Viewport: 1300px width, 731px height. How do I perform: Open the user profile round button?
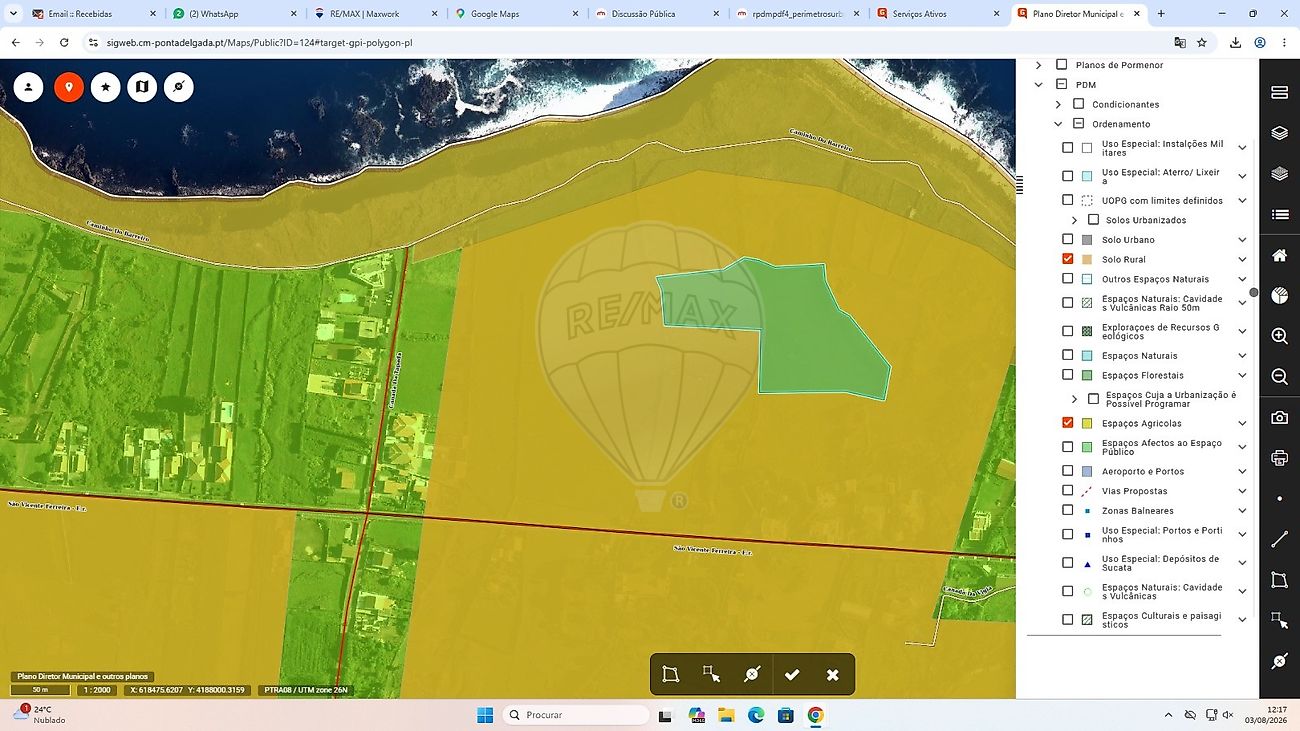tap(29, 87)
